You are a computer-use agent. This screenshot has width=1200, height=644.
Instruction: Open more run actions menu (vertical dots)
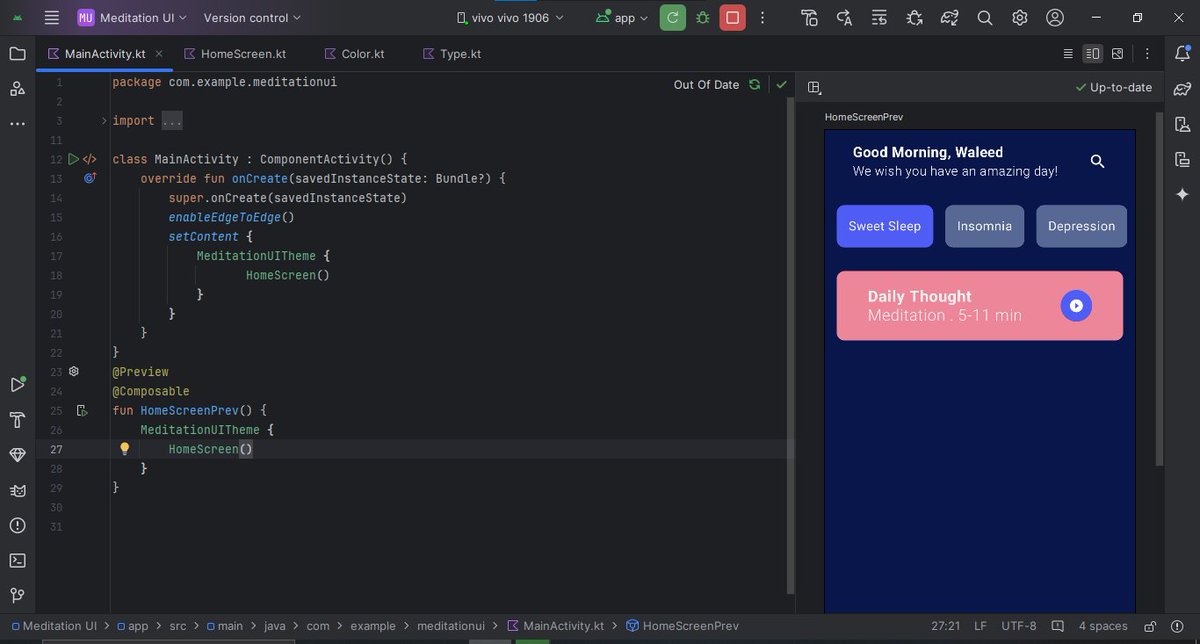[x=763, y=18]
